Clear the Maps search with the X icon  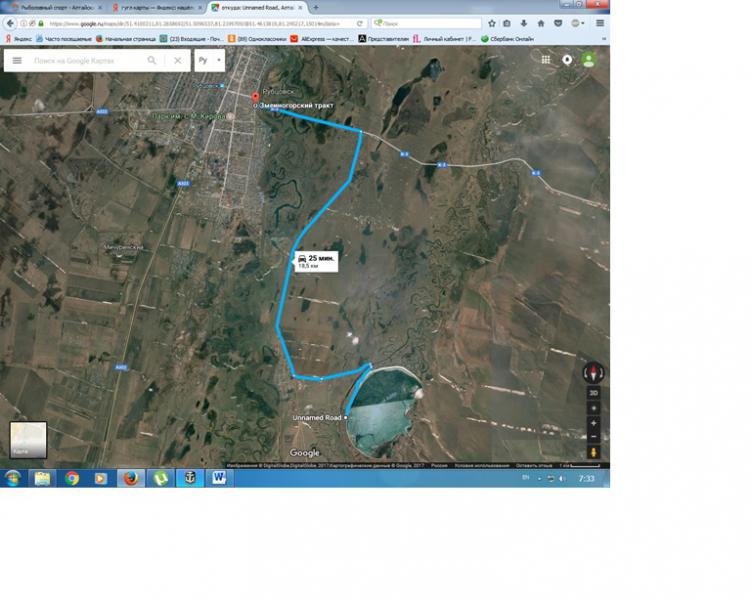178,60
